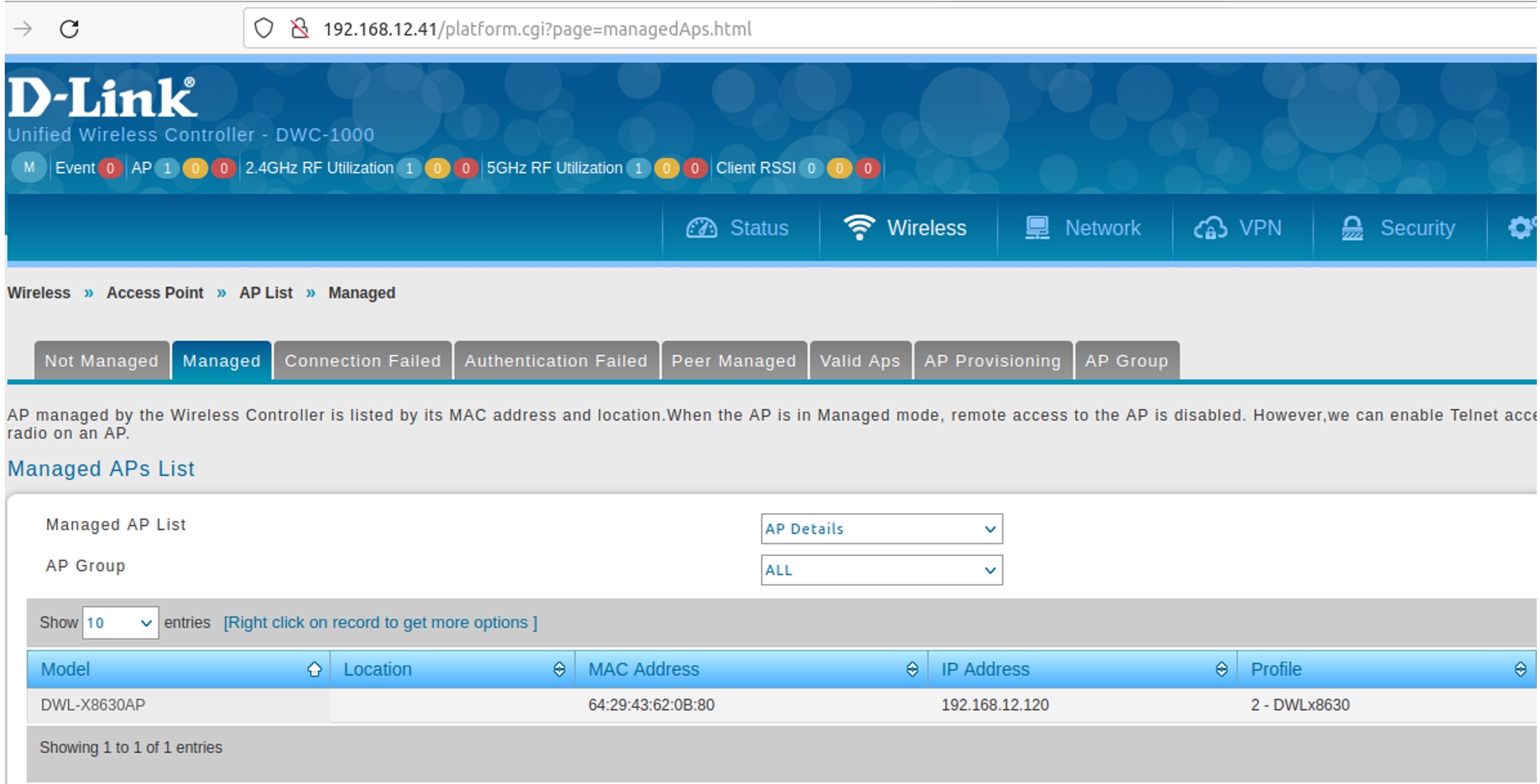Switch to the Not Managed tab
The width and height of the screenshot is (1540, 784).
click(102, 361)
